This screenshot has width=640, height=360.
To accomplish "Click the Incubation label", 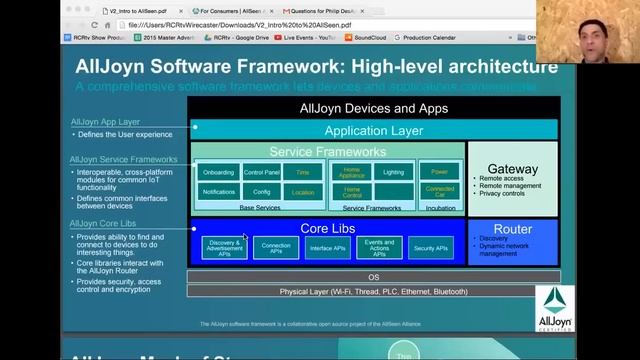I will pyautogui.click(x=440, y=208).
